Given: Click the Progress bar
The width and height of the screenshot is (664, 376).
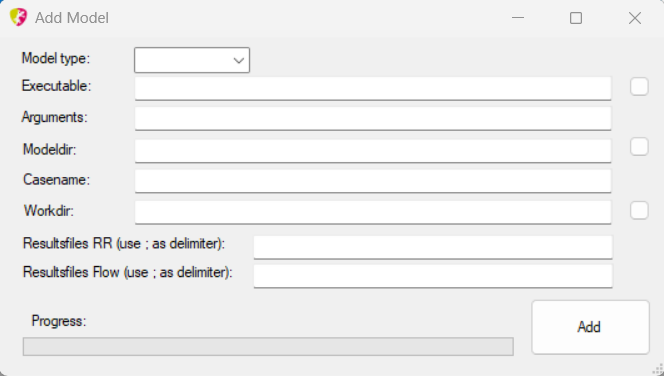Looking at the screenshot, I should (268, 346).
